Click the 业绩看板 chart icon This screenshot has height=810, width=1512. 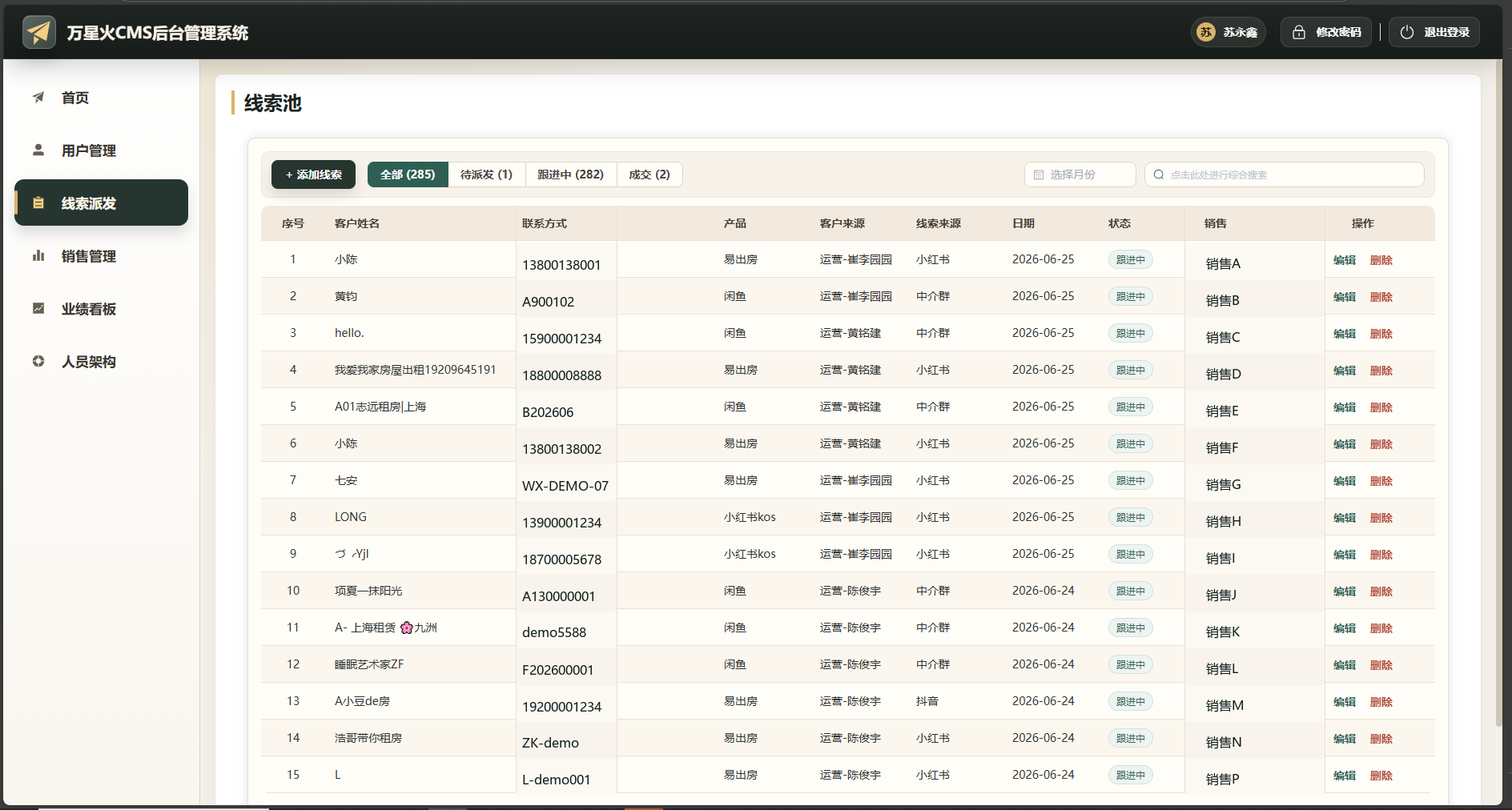[x=38, y=308]
